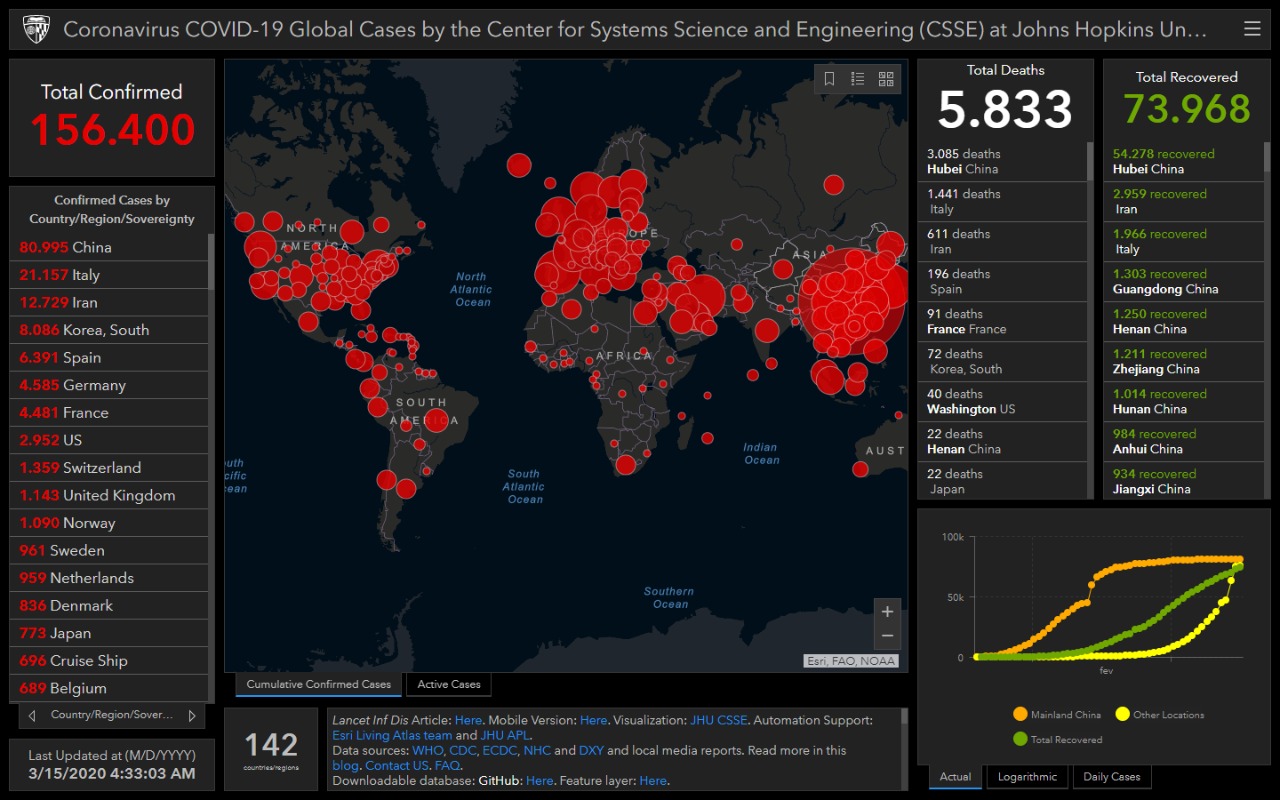
Task: Select US in confirmed cases list
Action: [111, 440]
